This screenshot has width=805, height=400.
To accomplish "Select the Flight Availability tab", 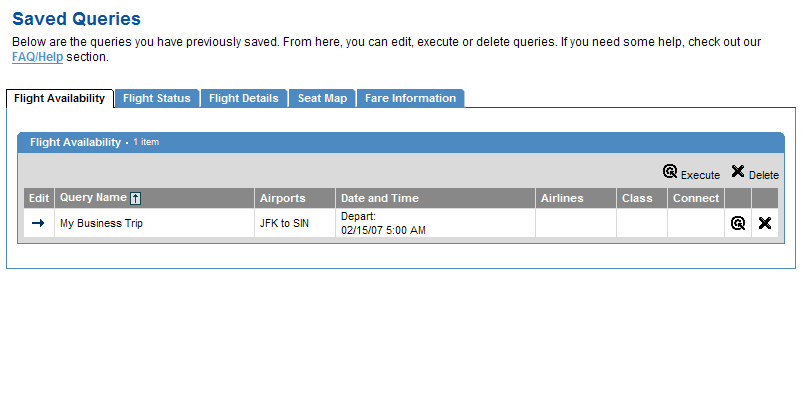I will click(60, 98).
